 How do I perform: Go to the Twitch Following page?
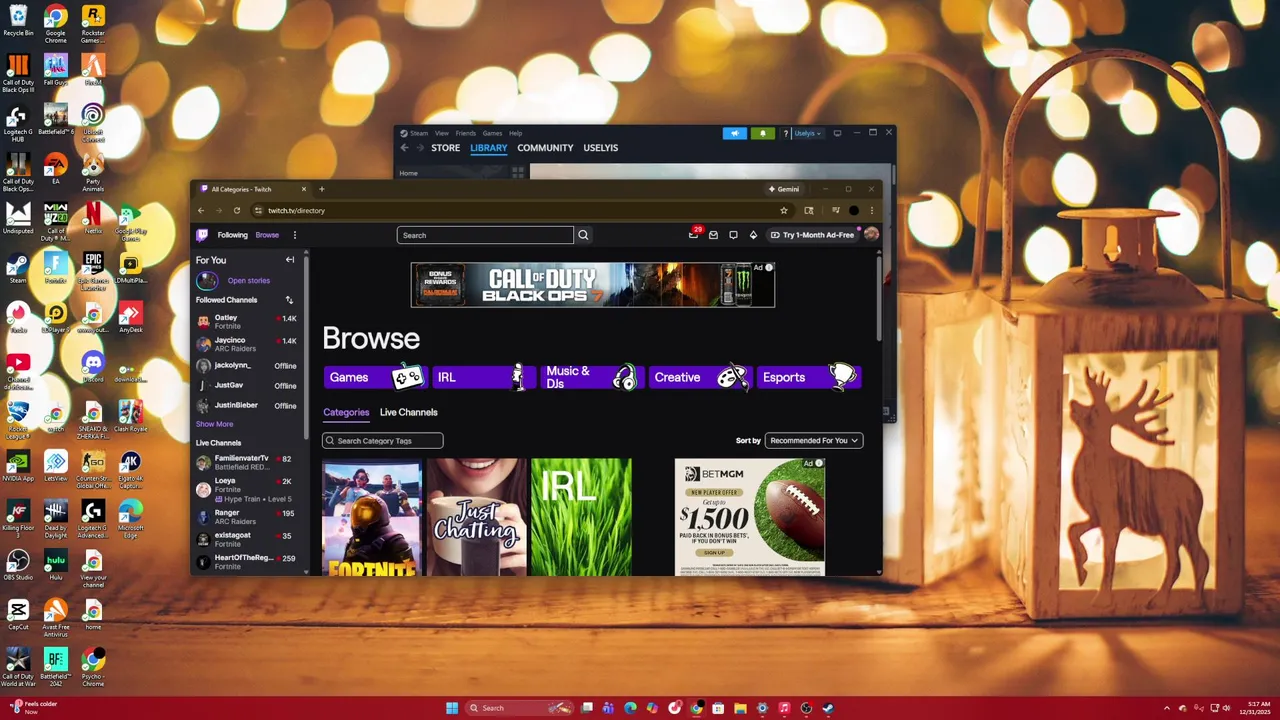point(232,235)
